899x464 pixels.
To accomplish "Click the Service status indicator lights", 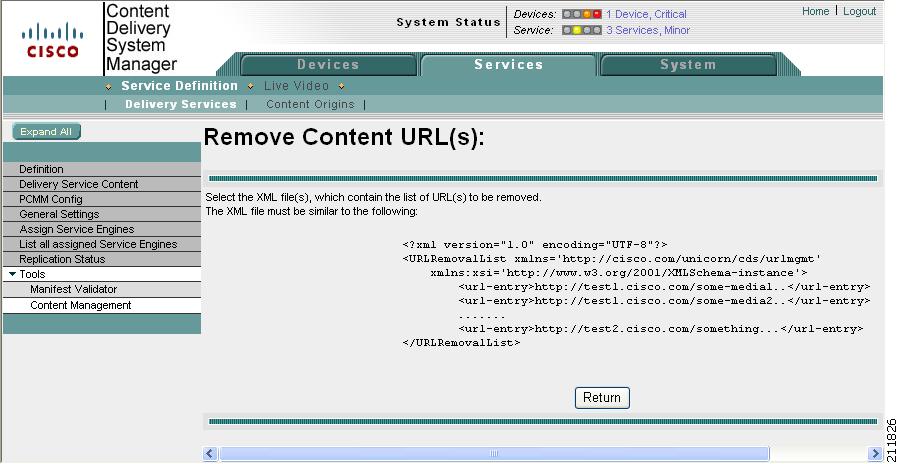I will coord(581,30).
